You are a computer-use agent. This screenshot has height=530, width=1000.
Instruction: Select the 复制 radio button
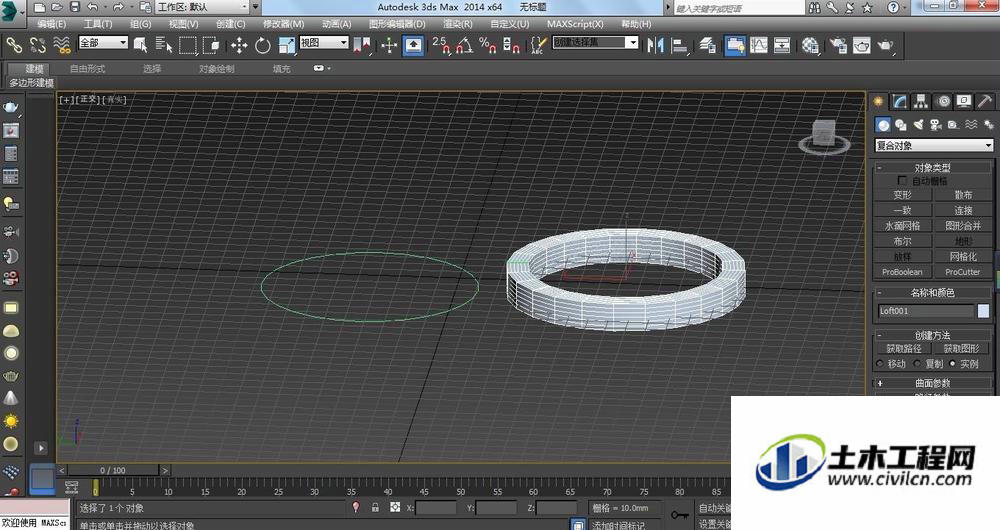click(x=917, y=364)
